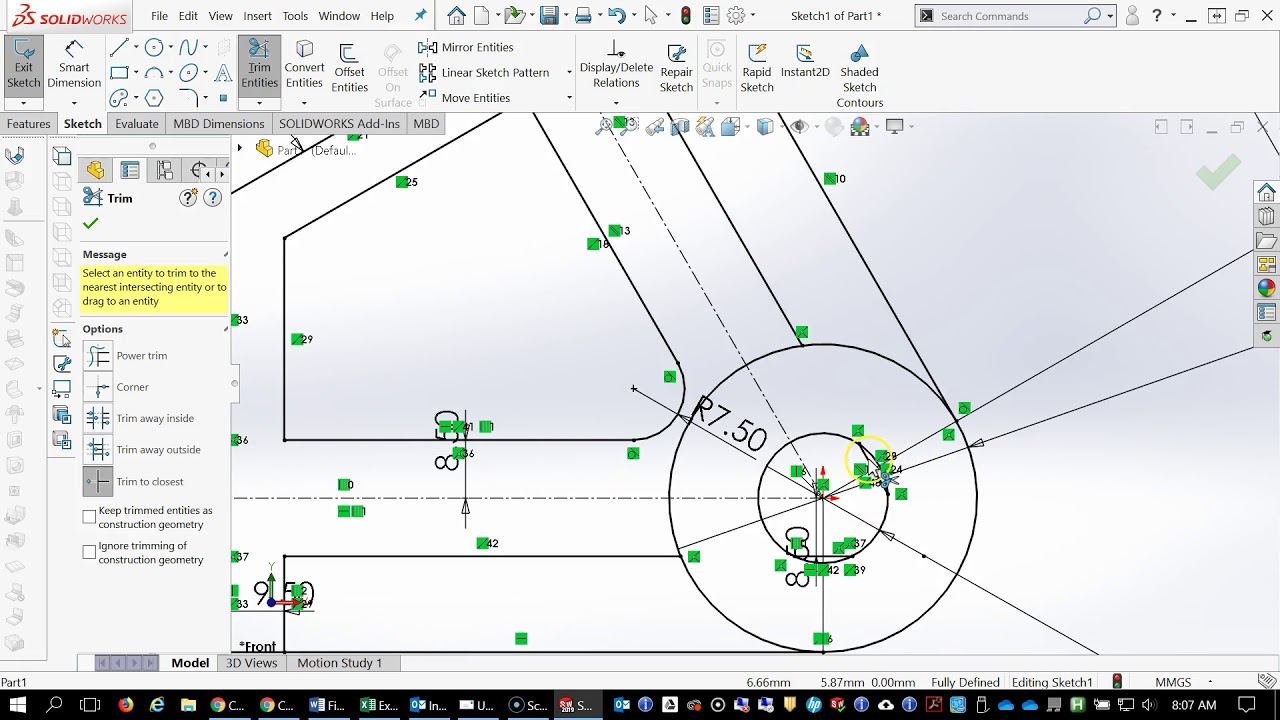
Task: Click the Windows Start button
Action: coord(19,705)
